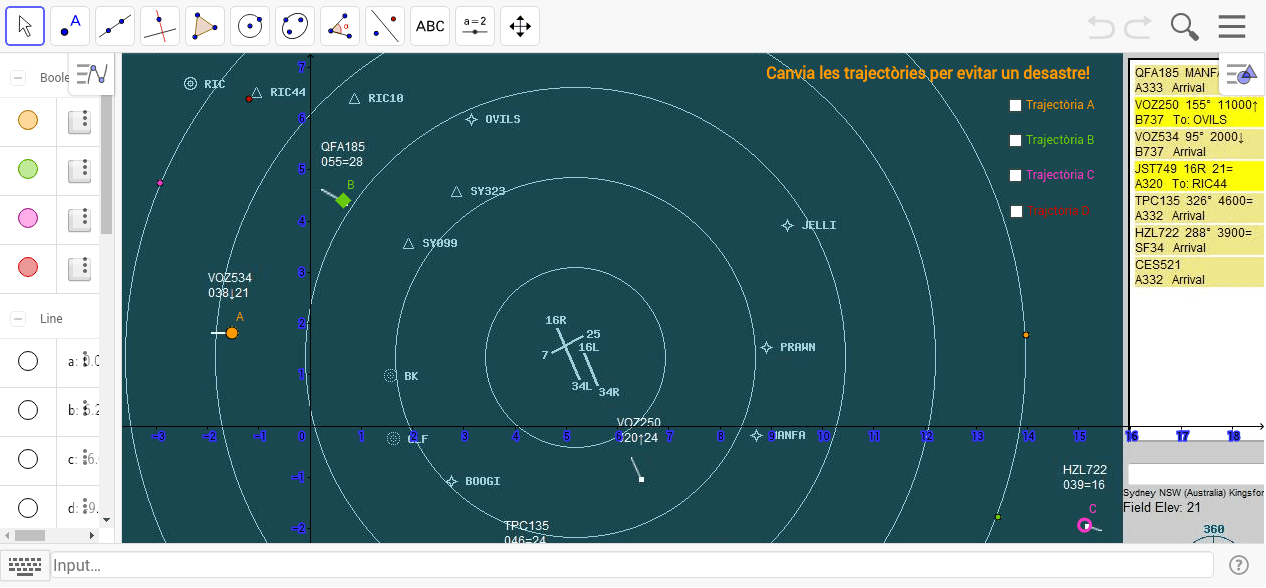This screenshot has width=1266, height=588.
Task: Open the graphics style bar toggle
Action: coord(1241,74)
